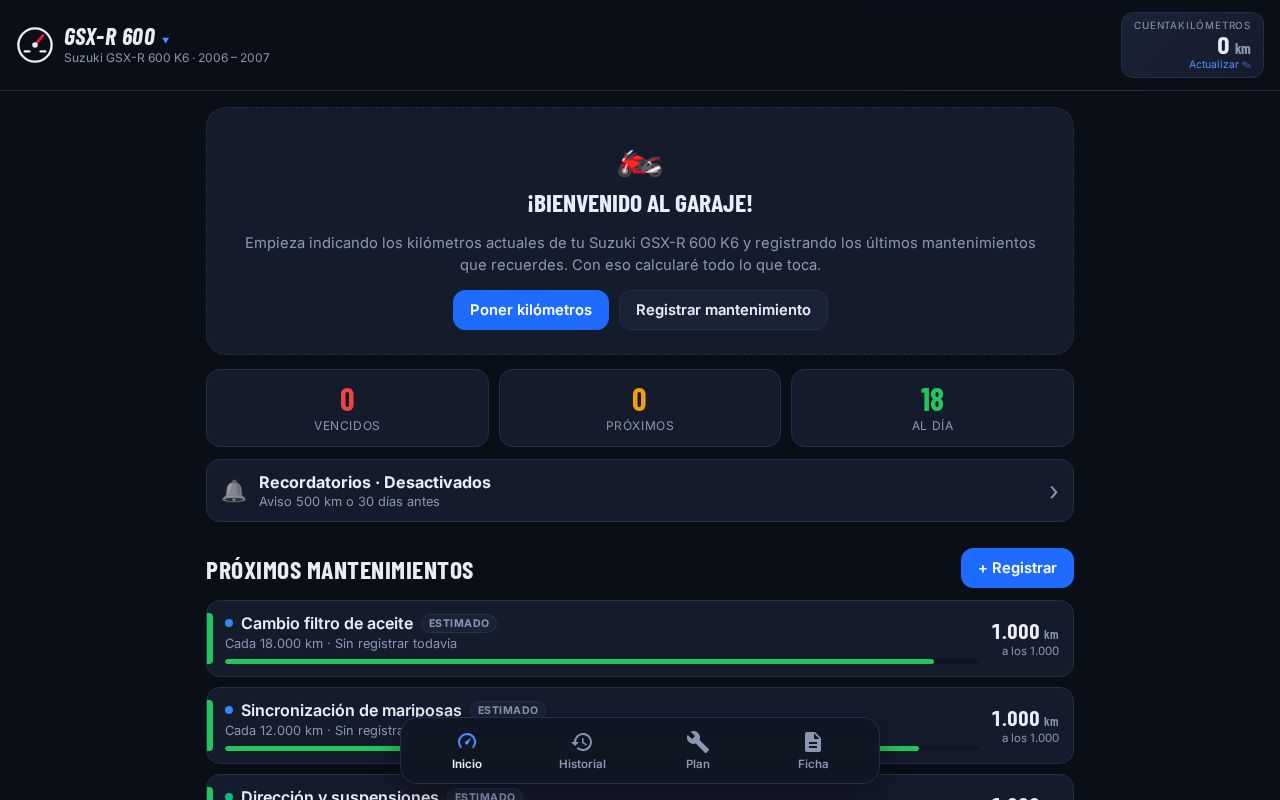Screen dimensions: 1280x800
Task: Click the bell icon in Recordatorios row
Action: [234, 491]
